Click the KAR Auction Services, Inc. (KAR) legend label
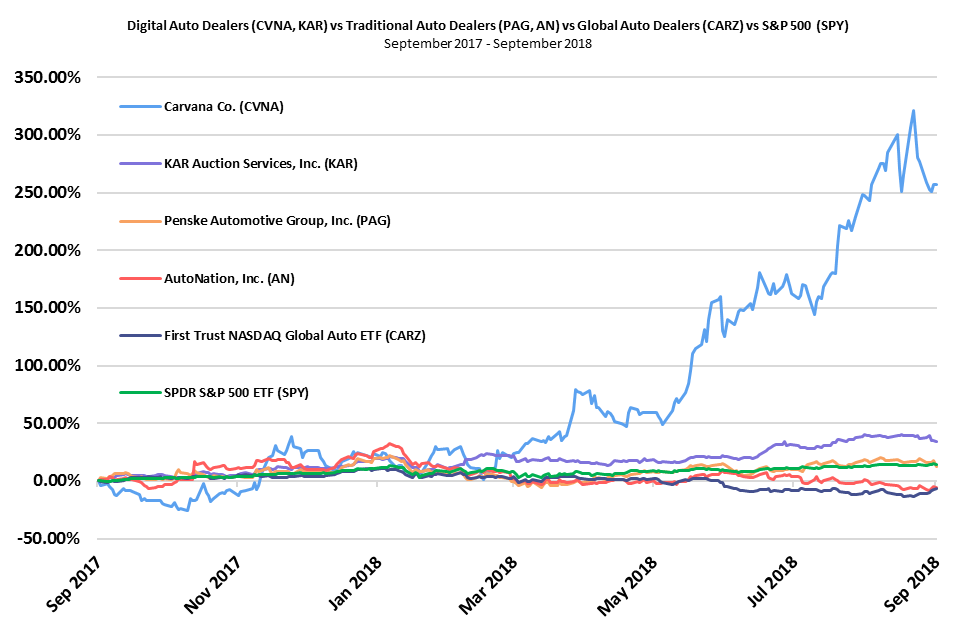The width and height of the screenshot is (975, 634). 261,164
